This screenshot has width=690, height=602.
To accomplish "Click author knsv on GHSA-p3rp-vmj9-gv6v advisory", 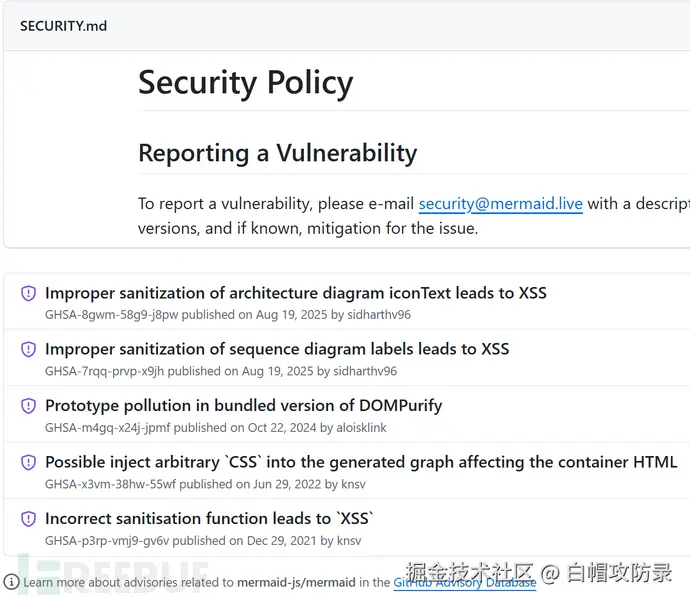I will tap(348, 541).
